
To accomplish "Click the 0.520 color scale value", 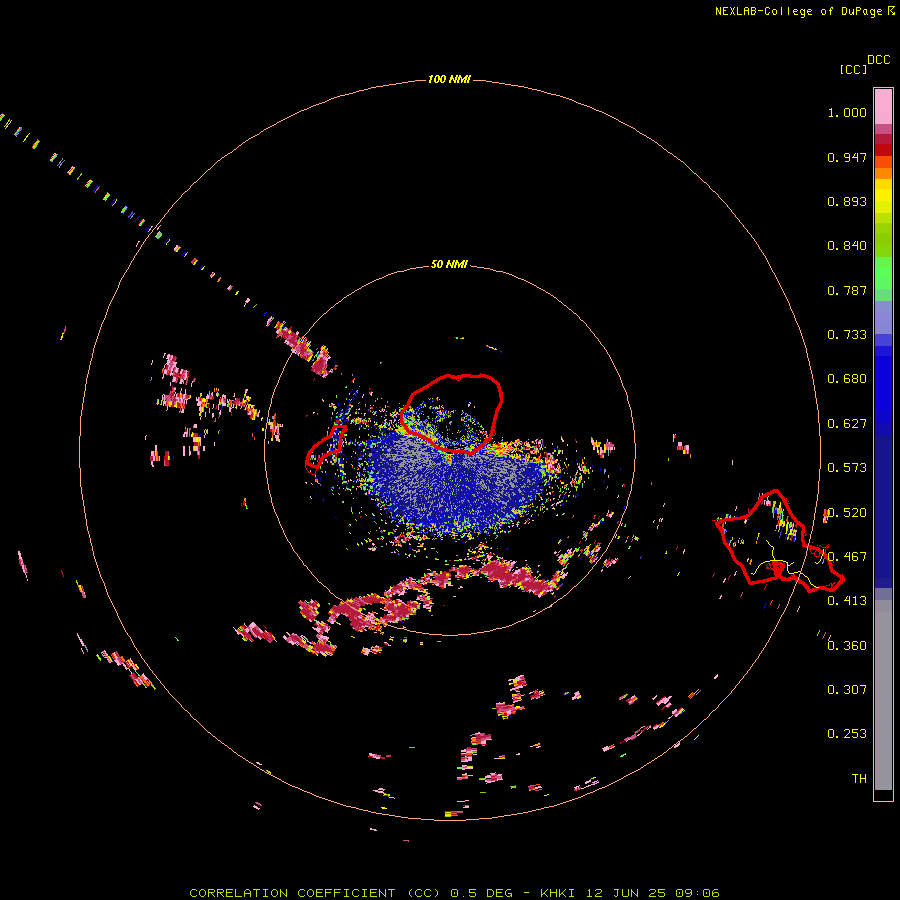I will (847, 513).
